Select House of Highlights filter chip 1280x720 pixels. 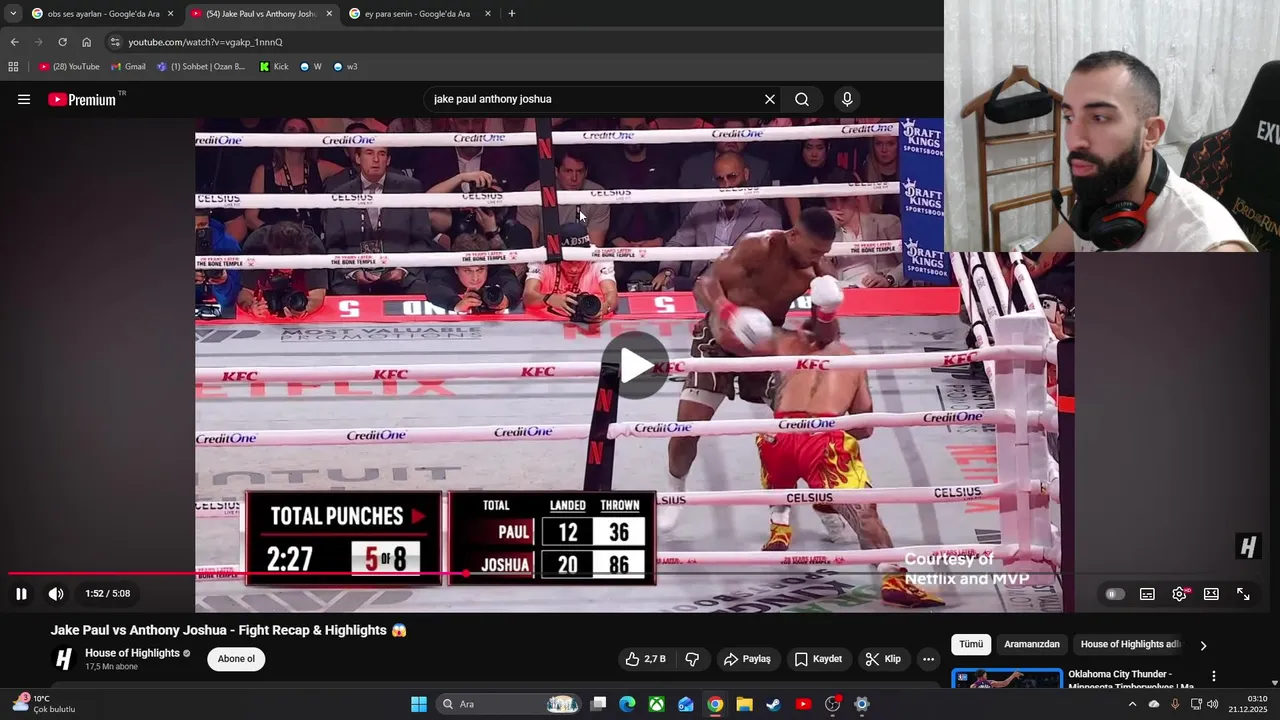point(1131,644)
